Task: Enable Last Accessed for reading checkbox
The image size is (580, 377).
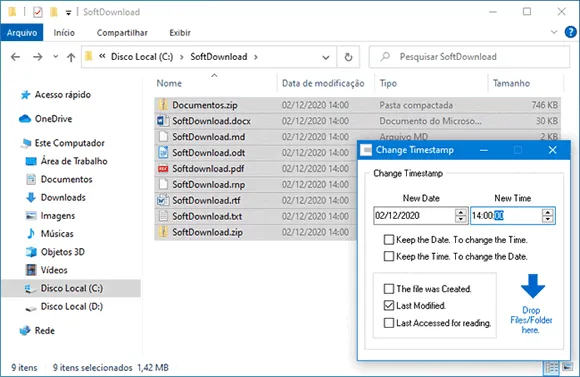Action: (x=389, y=323)
